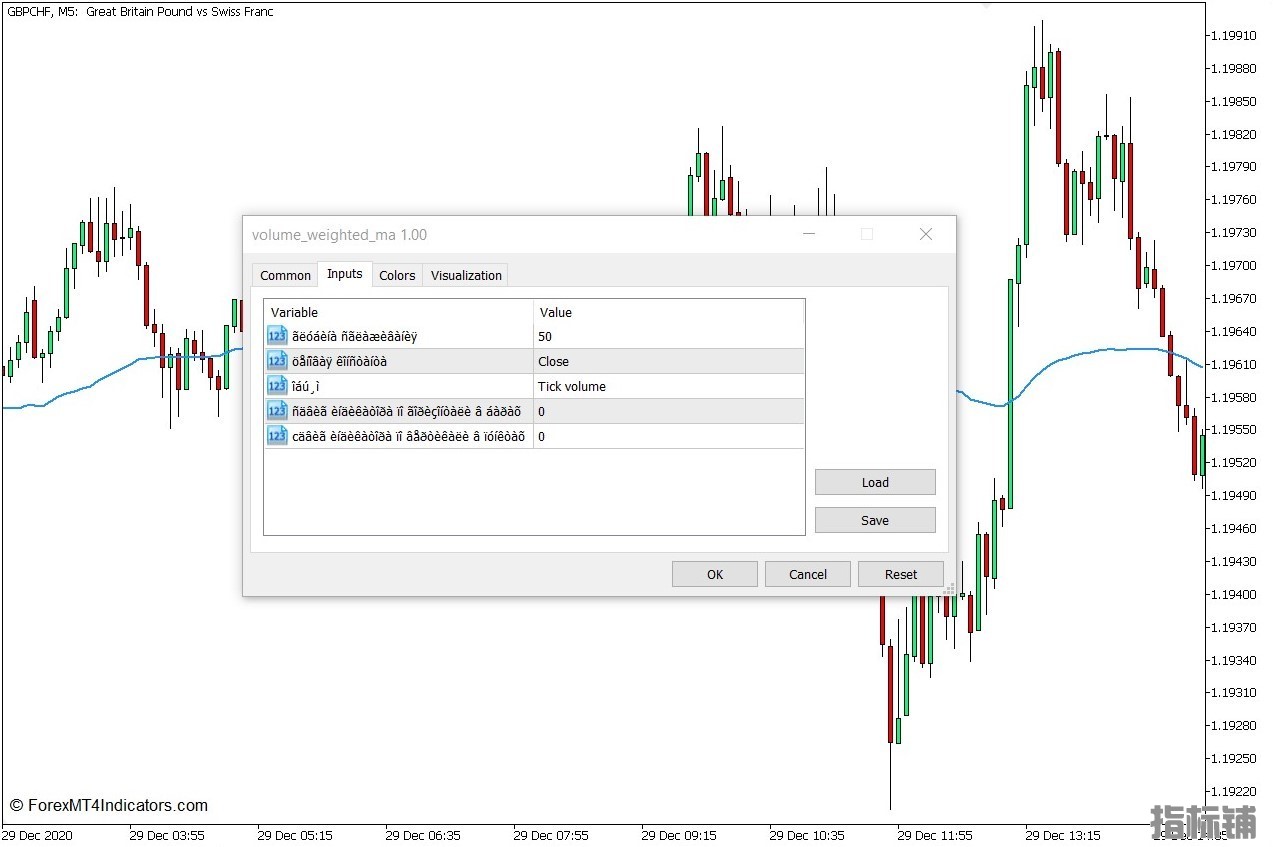Click the icon beside the Tick volume row
Screen dimensions: 1273x847
click(277, 386)
